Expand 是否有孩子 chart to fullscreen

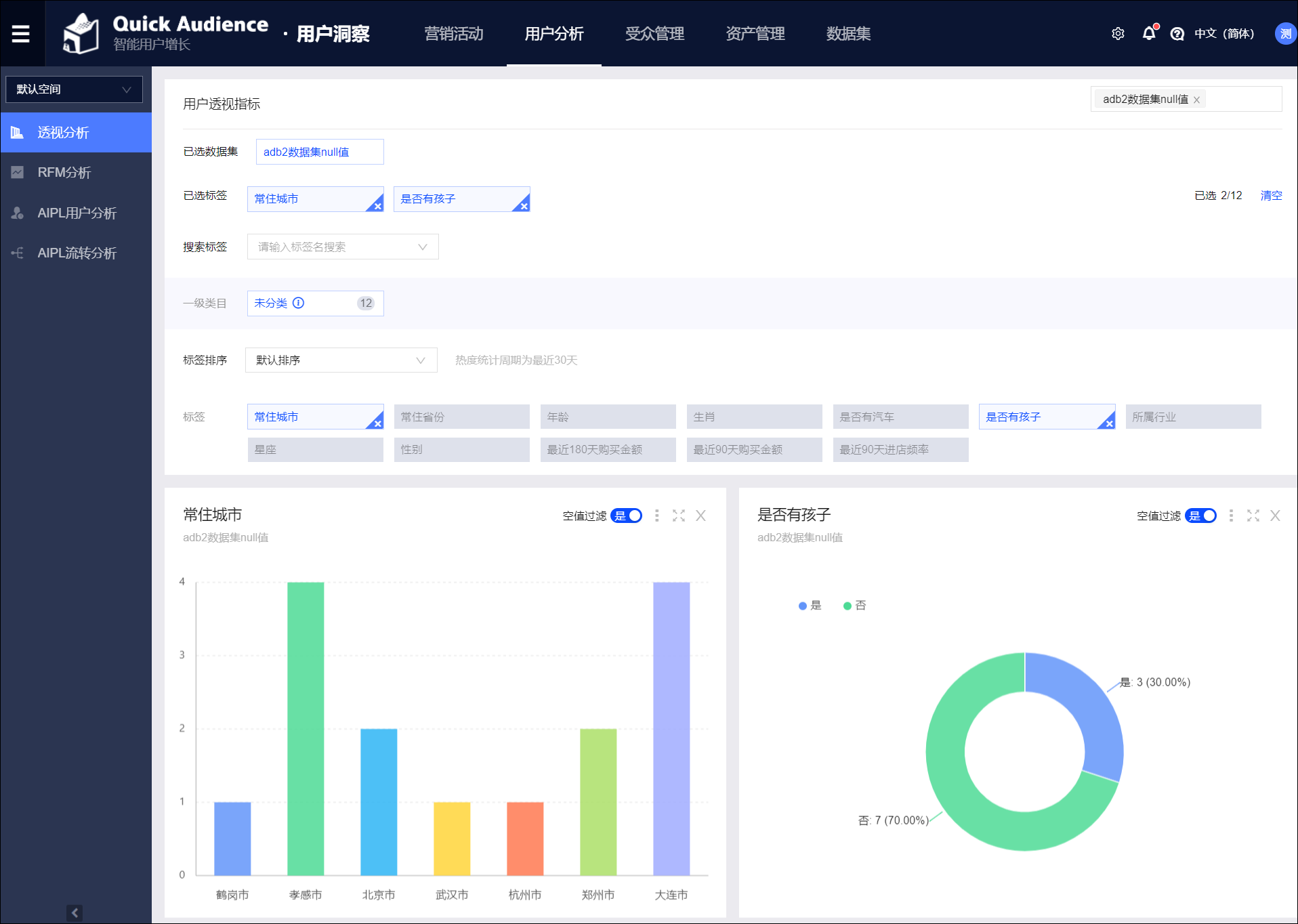[1253, 516]
